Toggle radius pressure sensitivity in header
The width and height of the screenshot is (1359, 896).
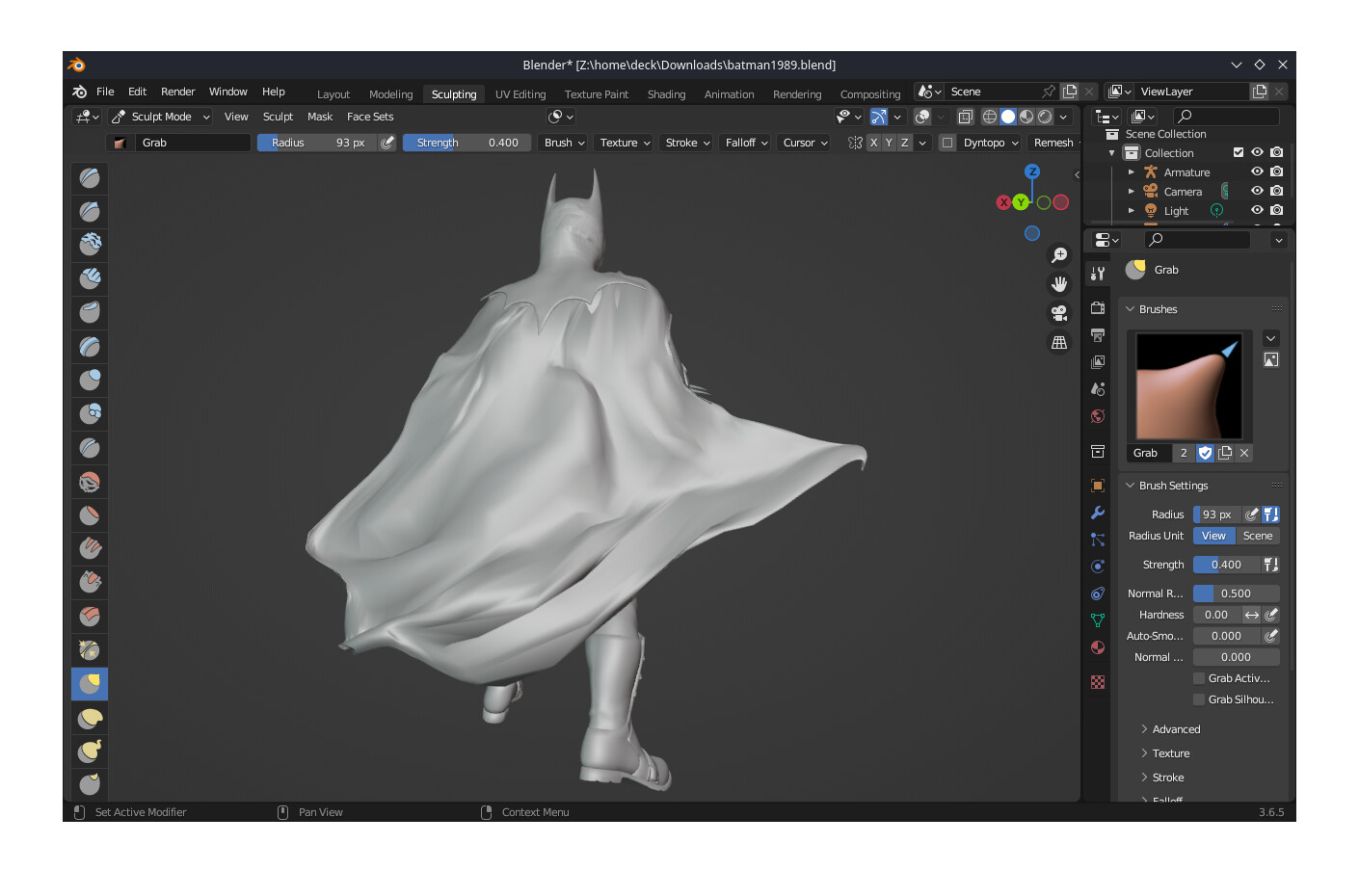[386, 143]
